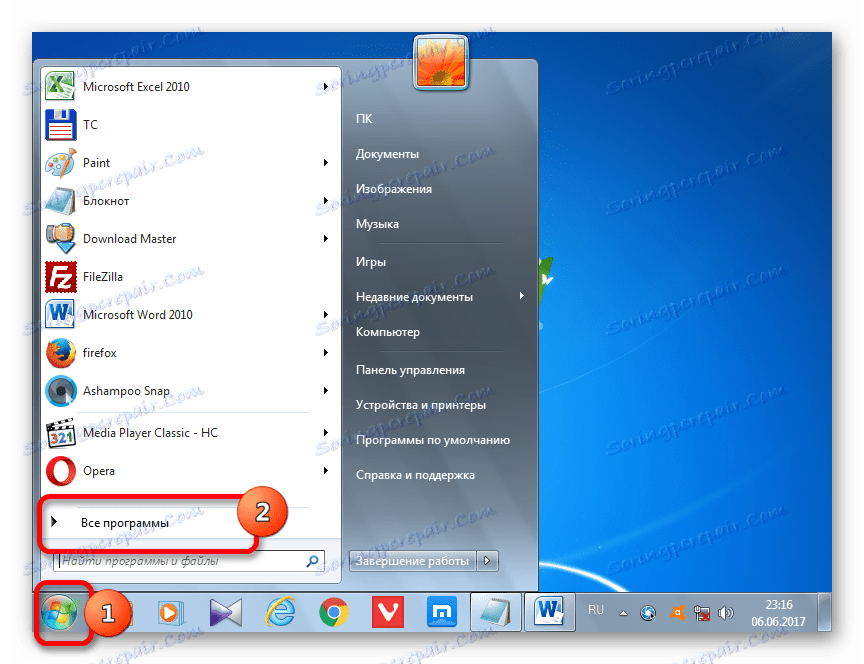
Task: Click RU language indicator
Action: point(596,610)
